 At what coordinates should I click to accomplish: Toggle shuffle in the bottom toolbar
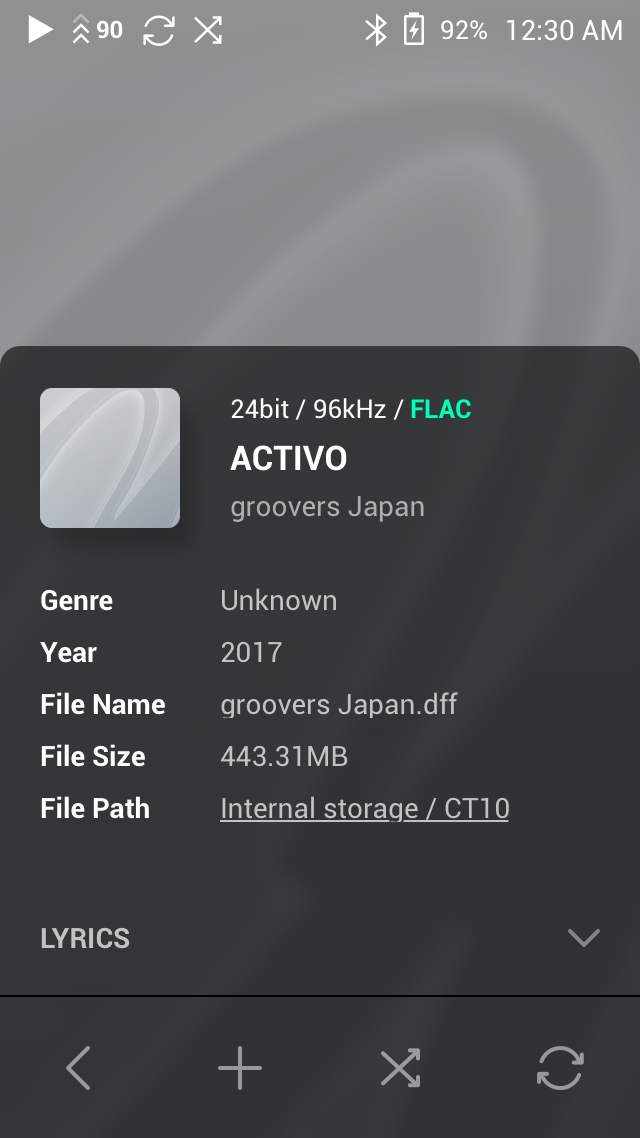coord(400,1068)
